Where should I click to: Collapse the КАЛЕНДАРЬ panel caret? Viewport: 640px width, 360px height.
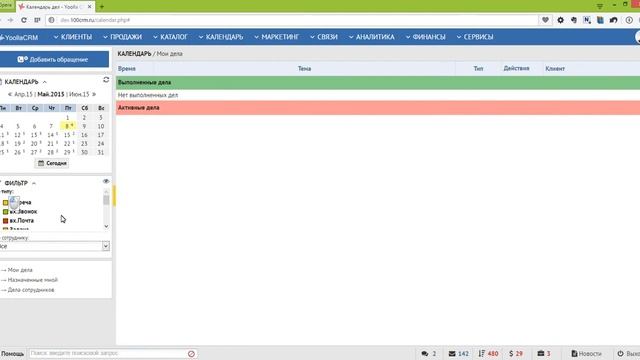[x=44, y=82]
